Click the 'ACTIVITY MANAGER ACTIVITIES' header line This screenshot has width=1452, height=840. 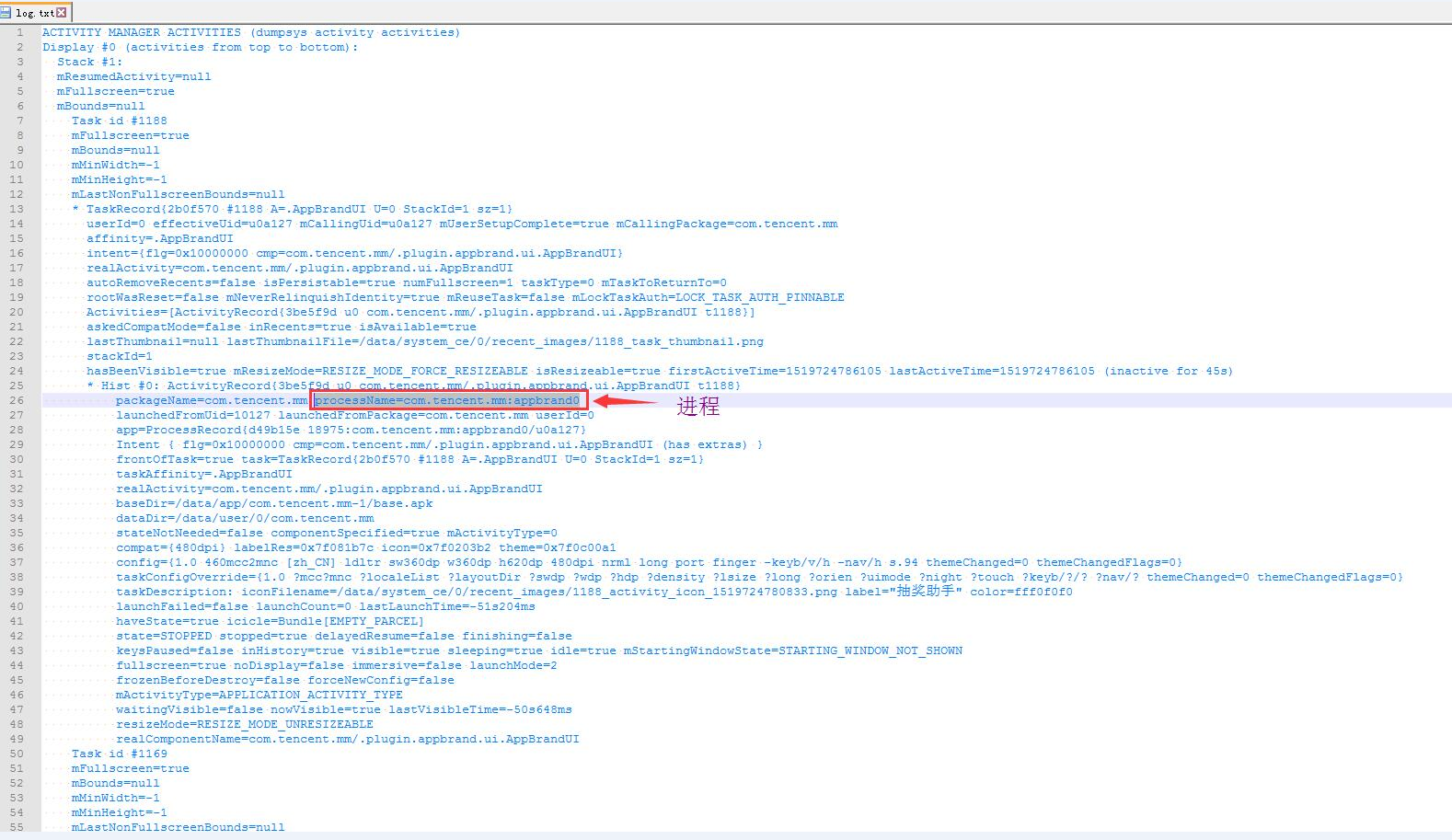coord(251,32)
